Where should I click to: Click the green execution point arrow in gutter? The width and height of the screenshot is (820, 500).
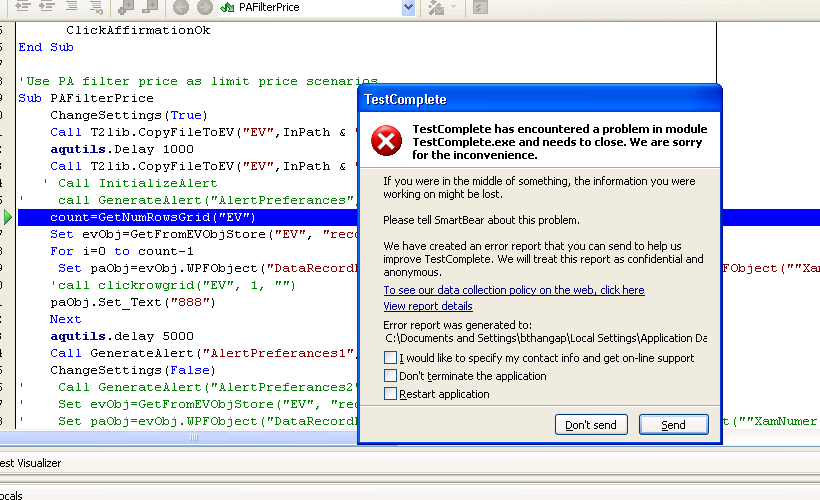(x=9, y=217)
